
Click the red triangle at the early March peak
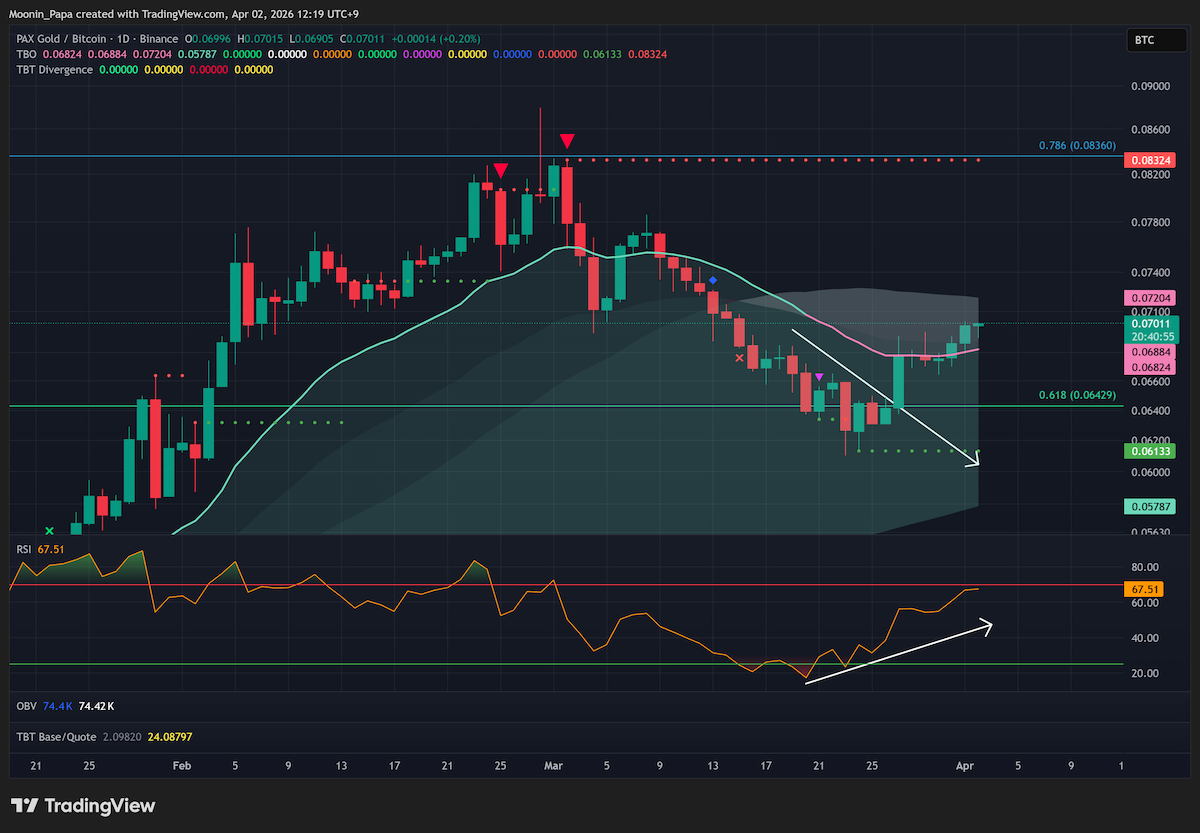(566, 141)
